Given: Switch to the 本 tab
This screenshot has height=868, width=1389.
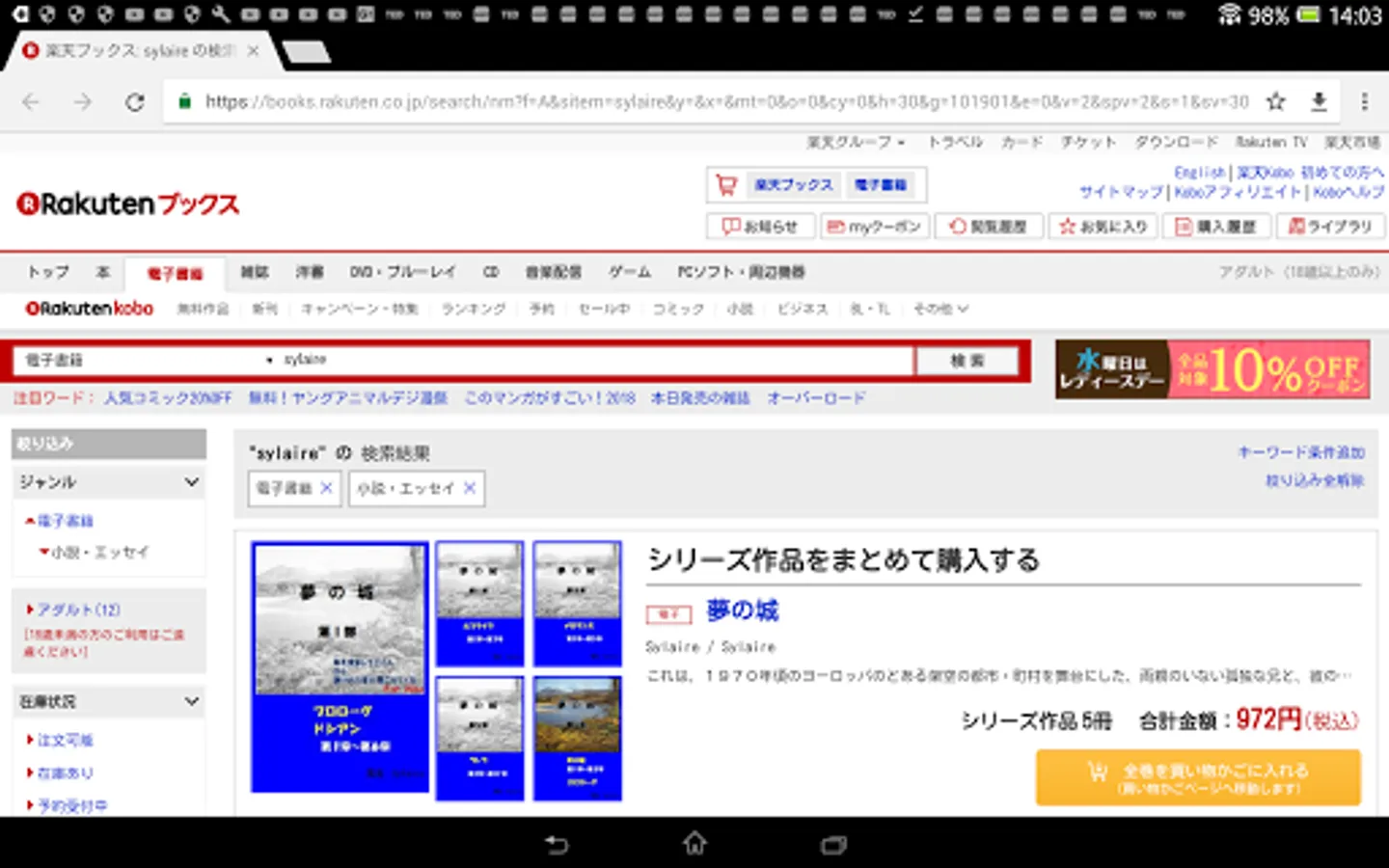Looking at the screenshot, I should point(103,272).
